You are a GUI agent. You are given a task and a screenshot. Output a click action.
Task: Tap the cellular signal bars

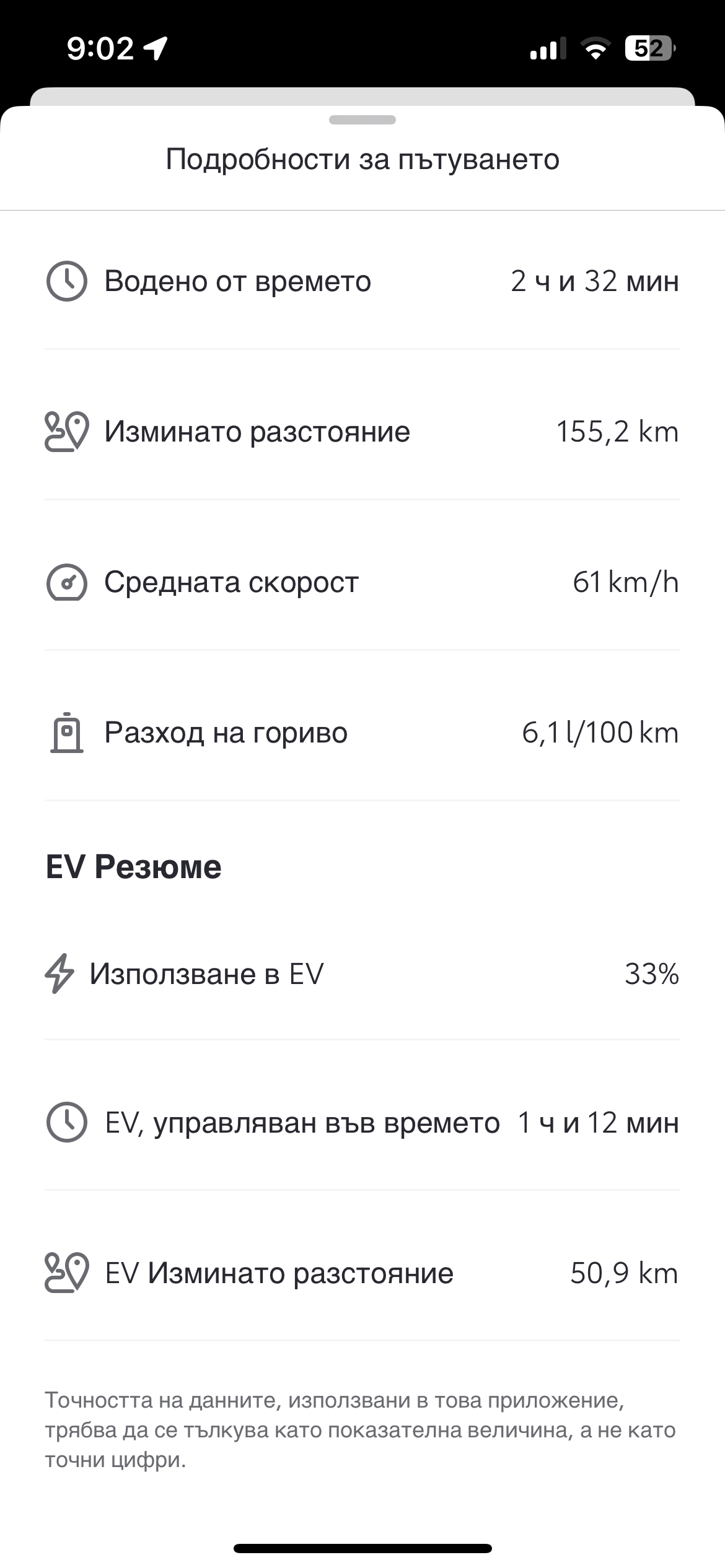coord(548,48)
